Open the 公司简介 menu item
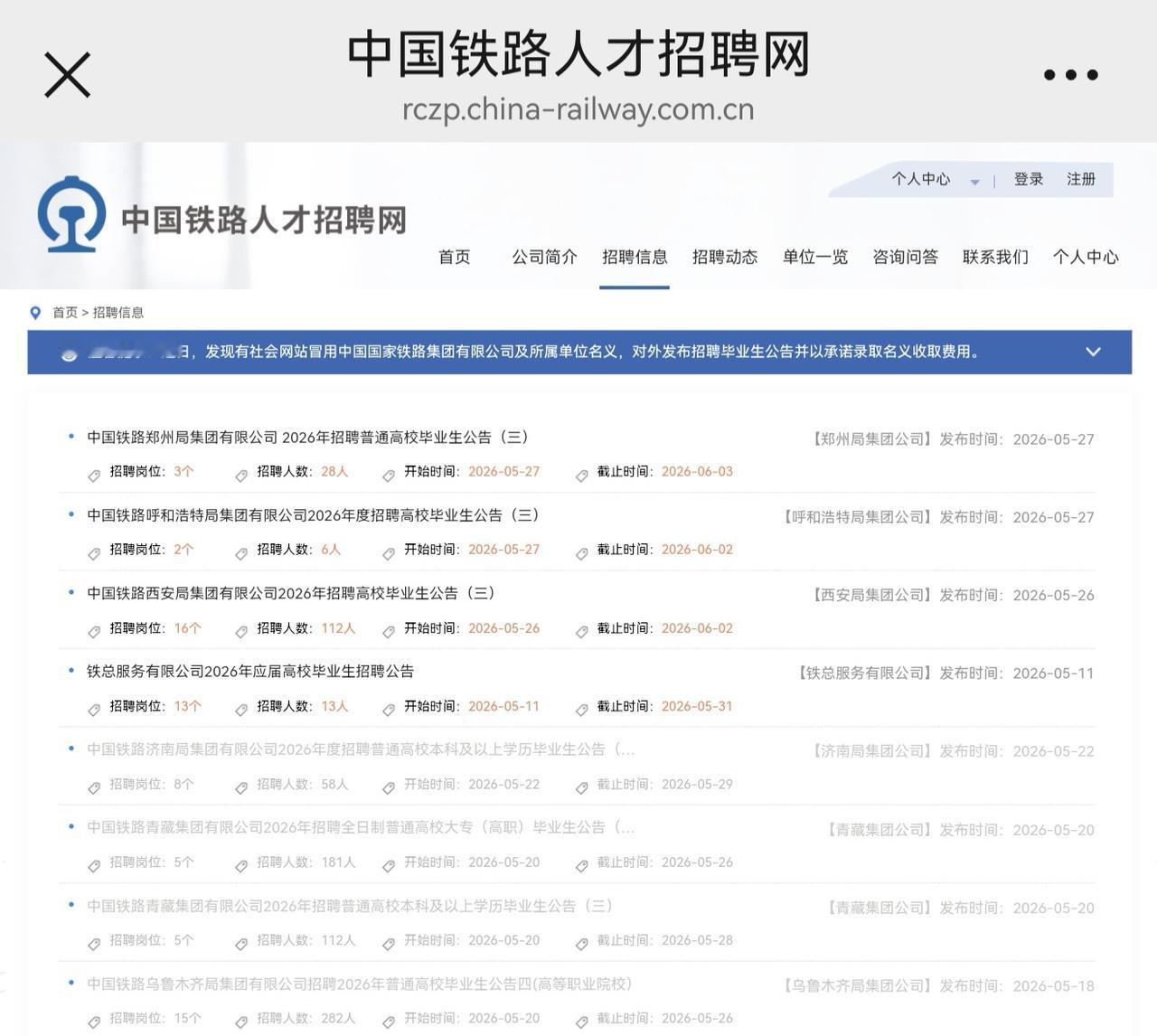Image resolution: width=1157 pixels, height=1036 pixels. 545,257
